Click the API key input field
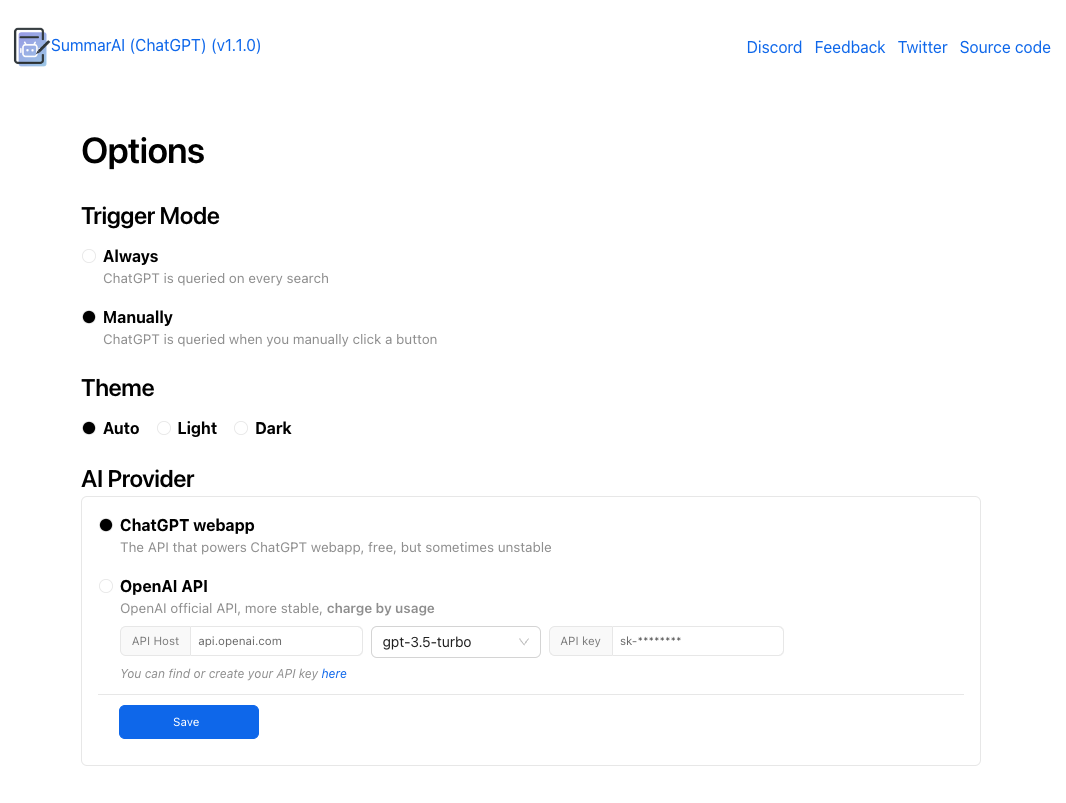 pos(697,641)
